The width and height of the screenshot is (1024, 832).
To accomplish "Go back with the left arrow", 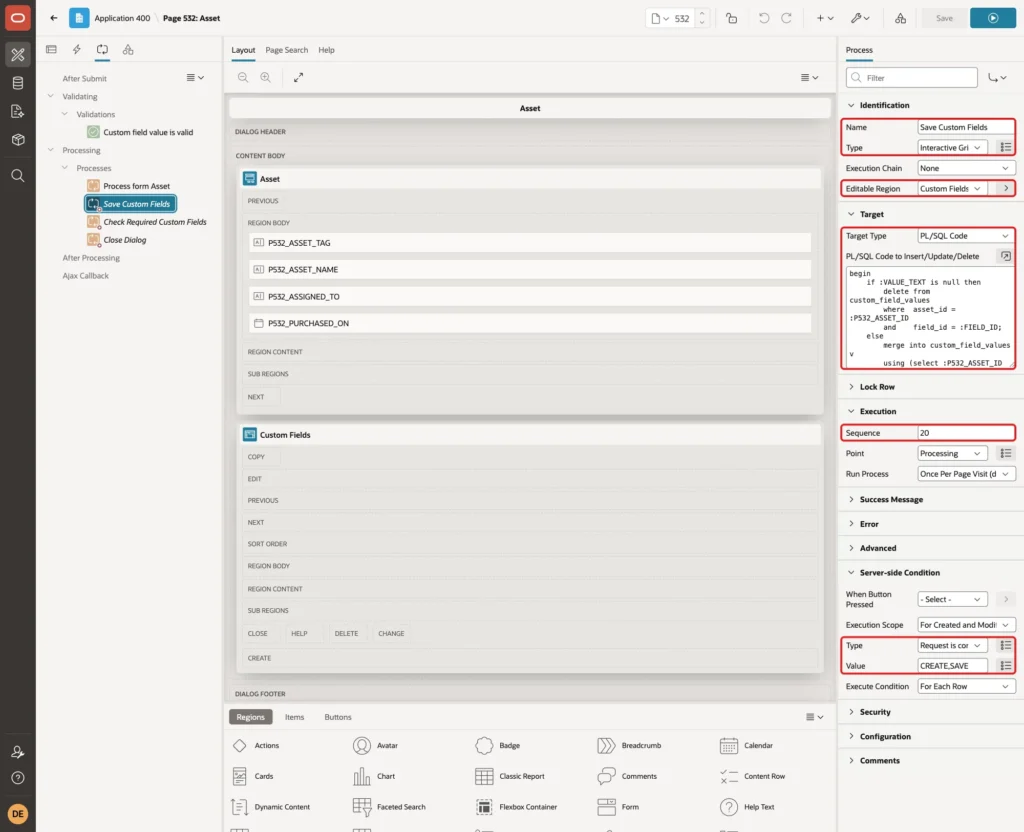I will 54,18.
